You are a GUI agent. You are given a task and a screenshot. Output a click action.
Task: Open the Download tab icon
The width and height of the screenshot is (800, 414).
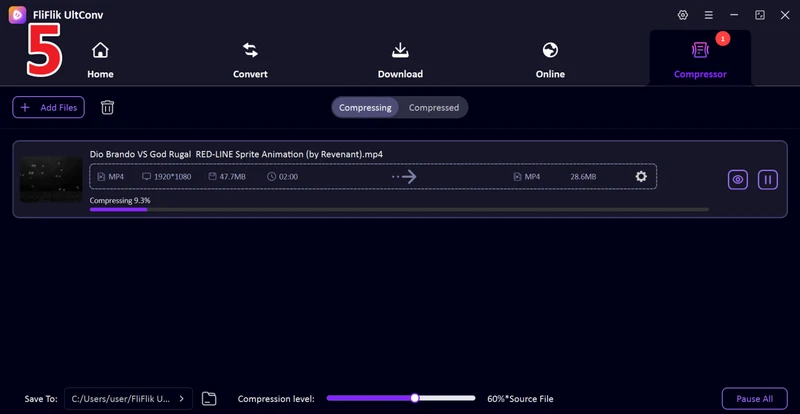tap(400, 50)
